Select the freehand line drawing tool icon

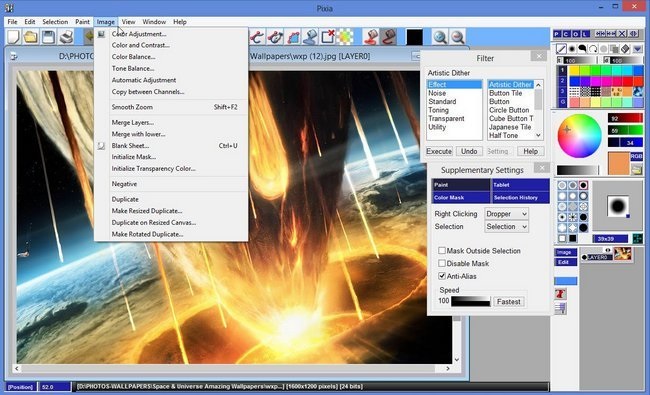click(x=561, y=49)
